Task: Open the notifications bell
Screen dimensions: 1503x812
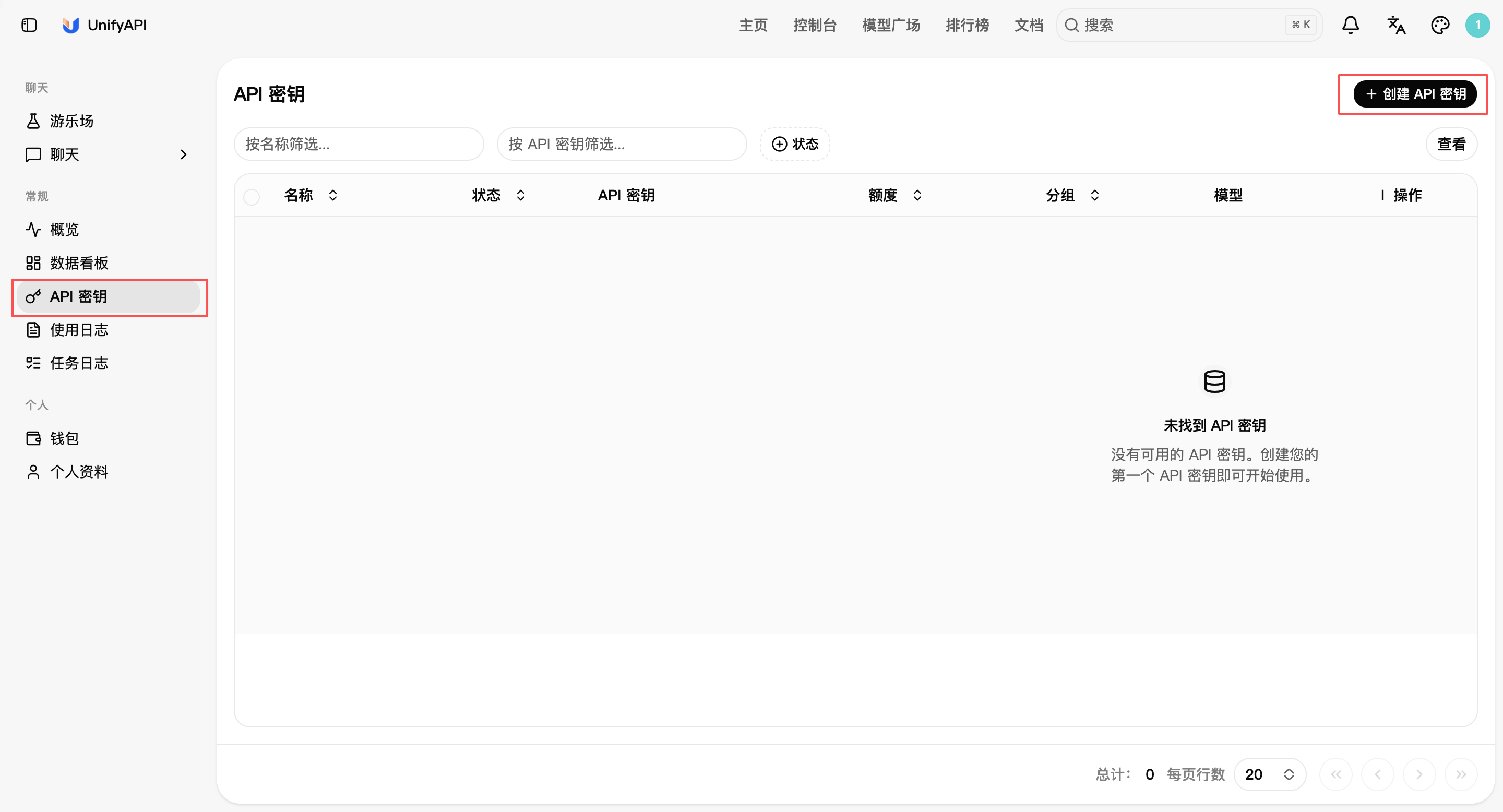Action: (1350, 25)
